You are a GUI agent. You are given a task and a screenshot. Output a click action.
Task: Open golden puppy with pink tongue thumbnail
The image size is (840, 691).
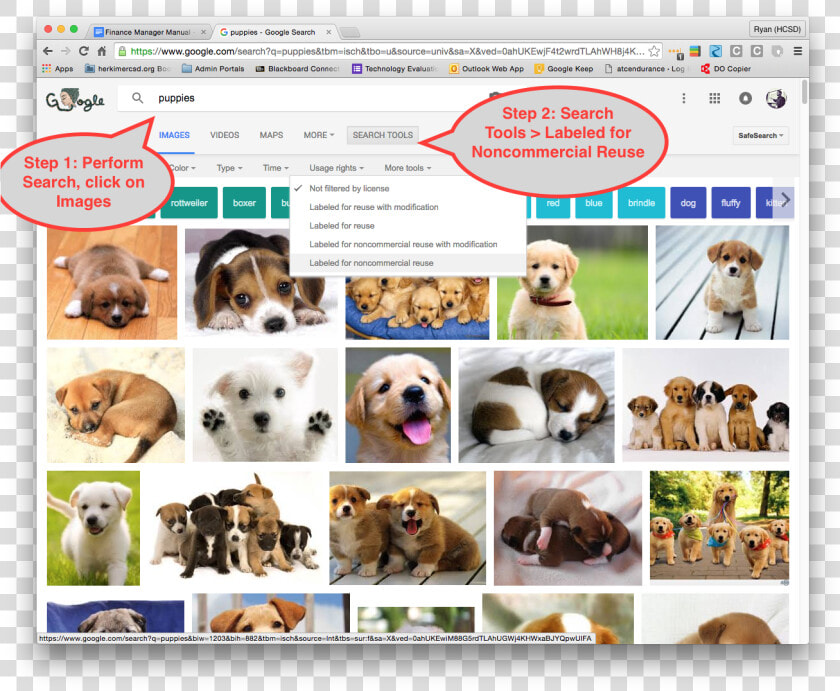coord(398,405)
